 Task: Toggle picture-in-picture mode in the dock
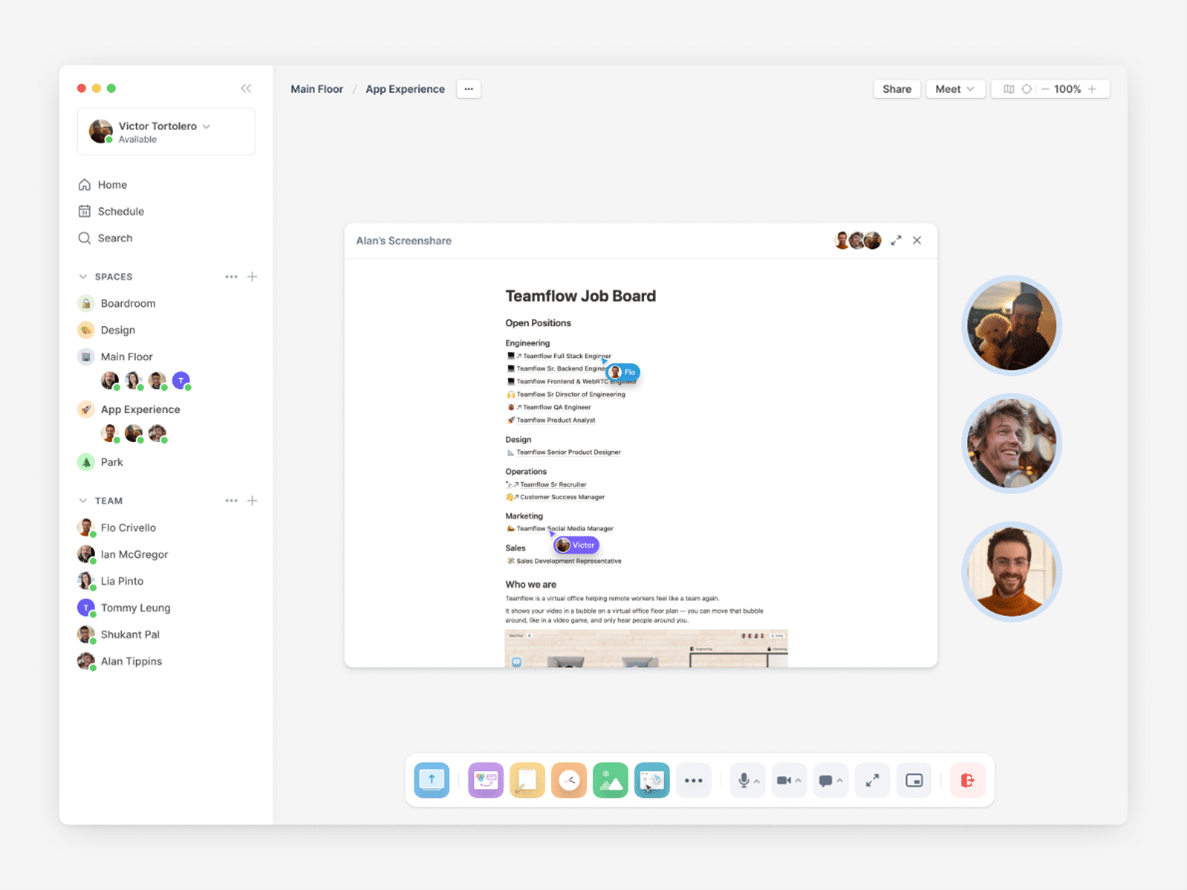coord(914,780)
